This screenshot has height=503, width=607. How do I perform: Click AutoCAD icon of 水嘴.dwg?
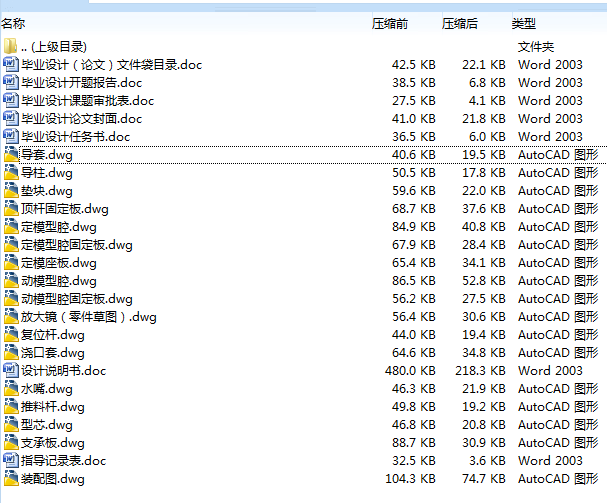click(x=11, y=388)
